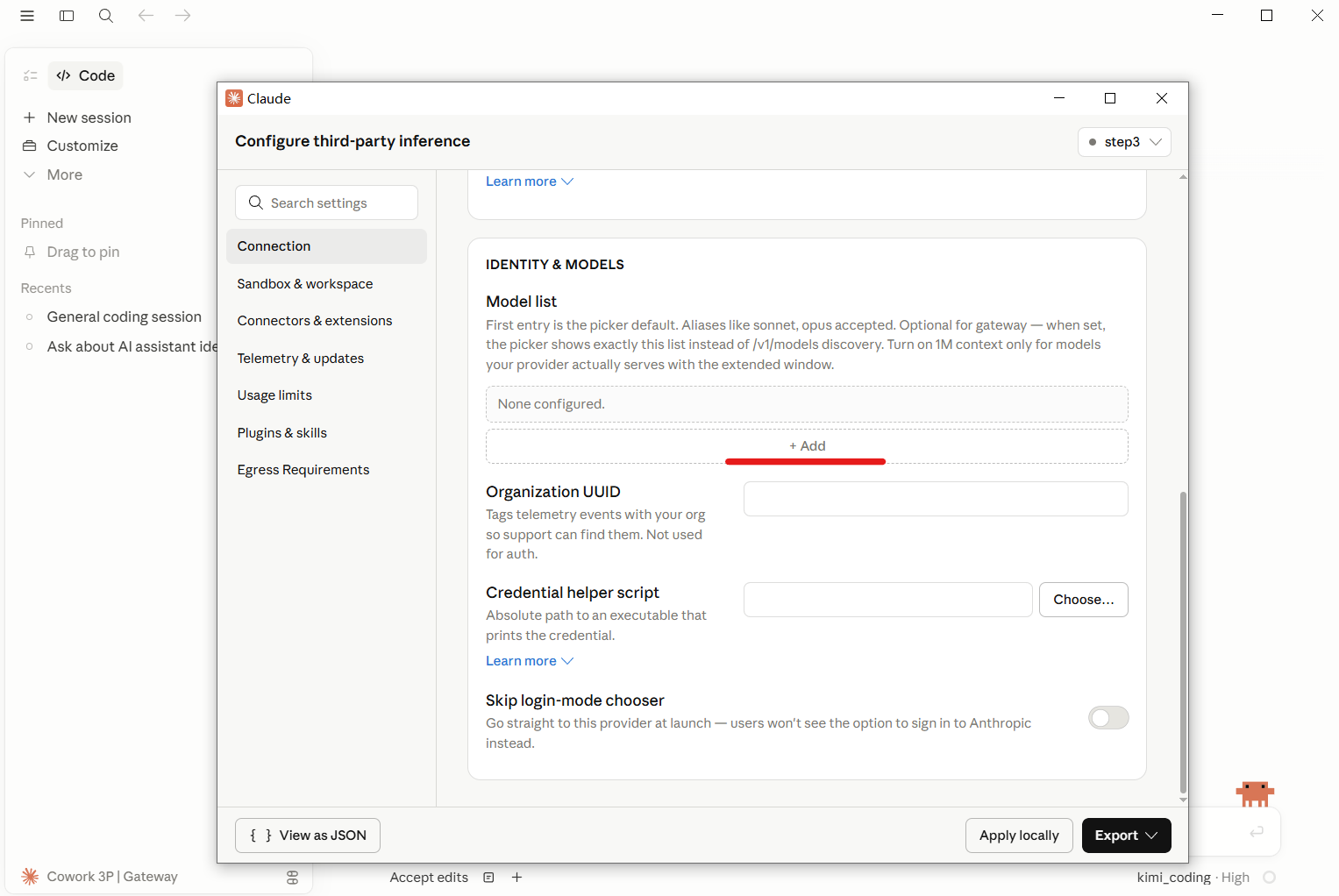Click the pin icon next to Drag to pin
Screen dimensions: 1339x896
click(x=30, y=252)
